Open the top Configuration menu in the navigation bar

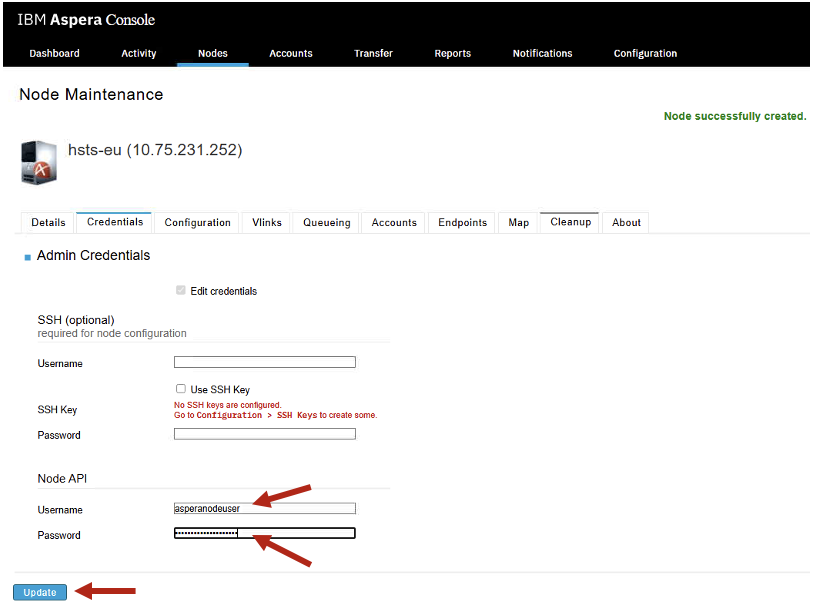pos(645,53)
